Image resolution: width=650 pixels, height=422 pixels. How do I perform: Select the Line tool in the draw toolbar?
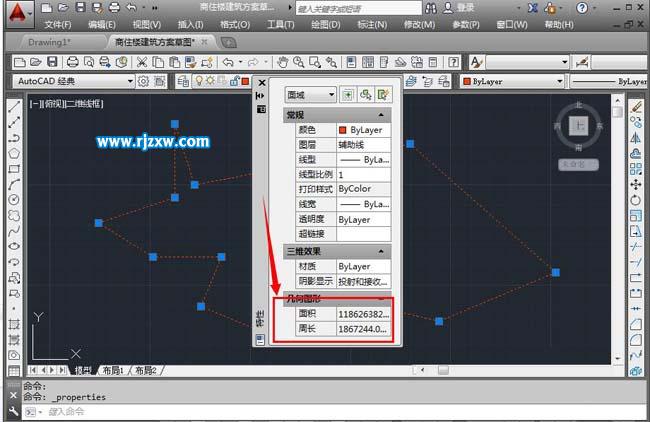point(14,106)
